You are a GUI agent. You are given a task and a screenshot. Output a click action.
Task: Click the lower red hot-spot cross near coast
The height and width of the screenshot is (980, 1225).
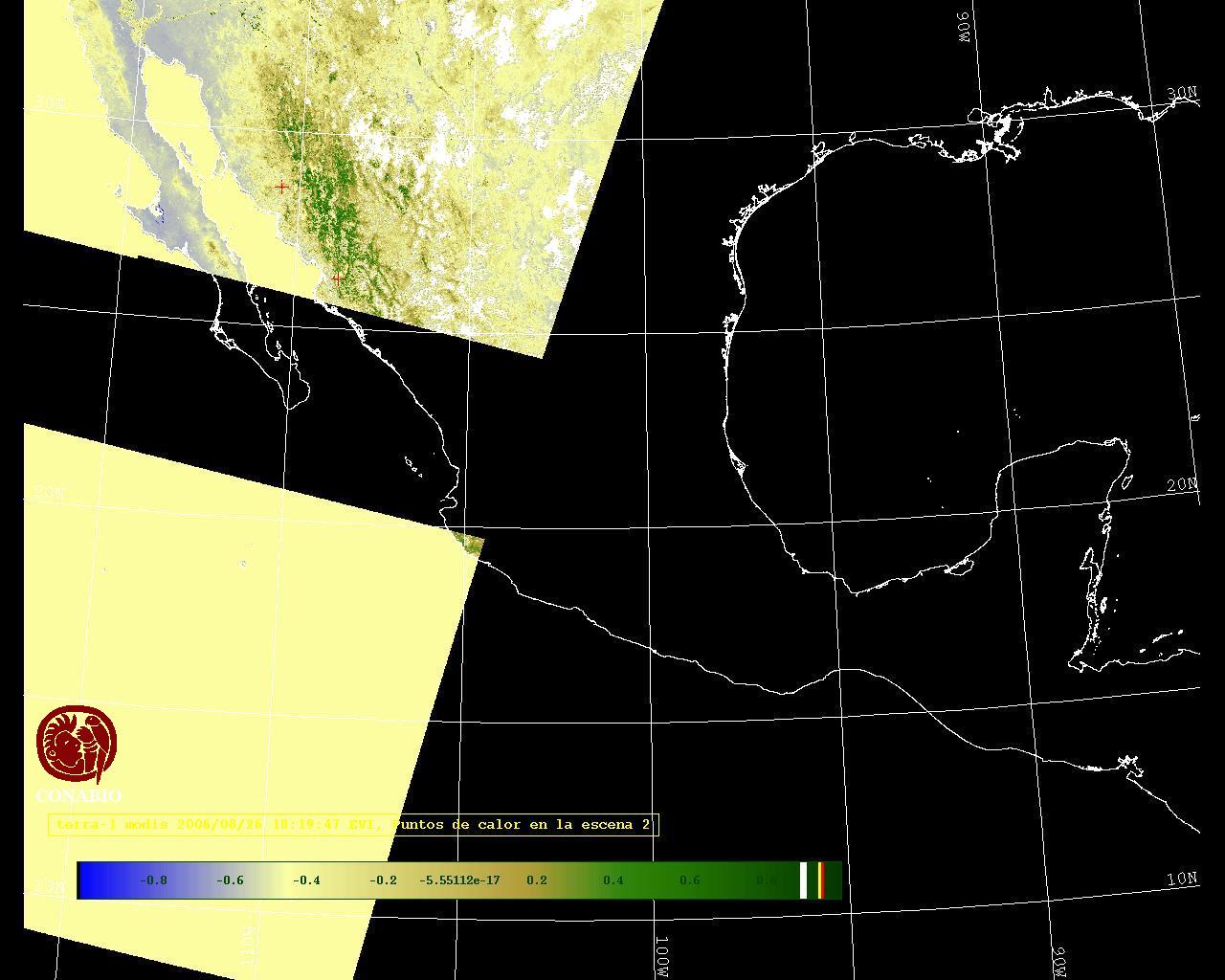[337, 278]
